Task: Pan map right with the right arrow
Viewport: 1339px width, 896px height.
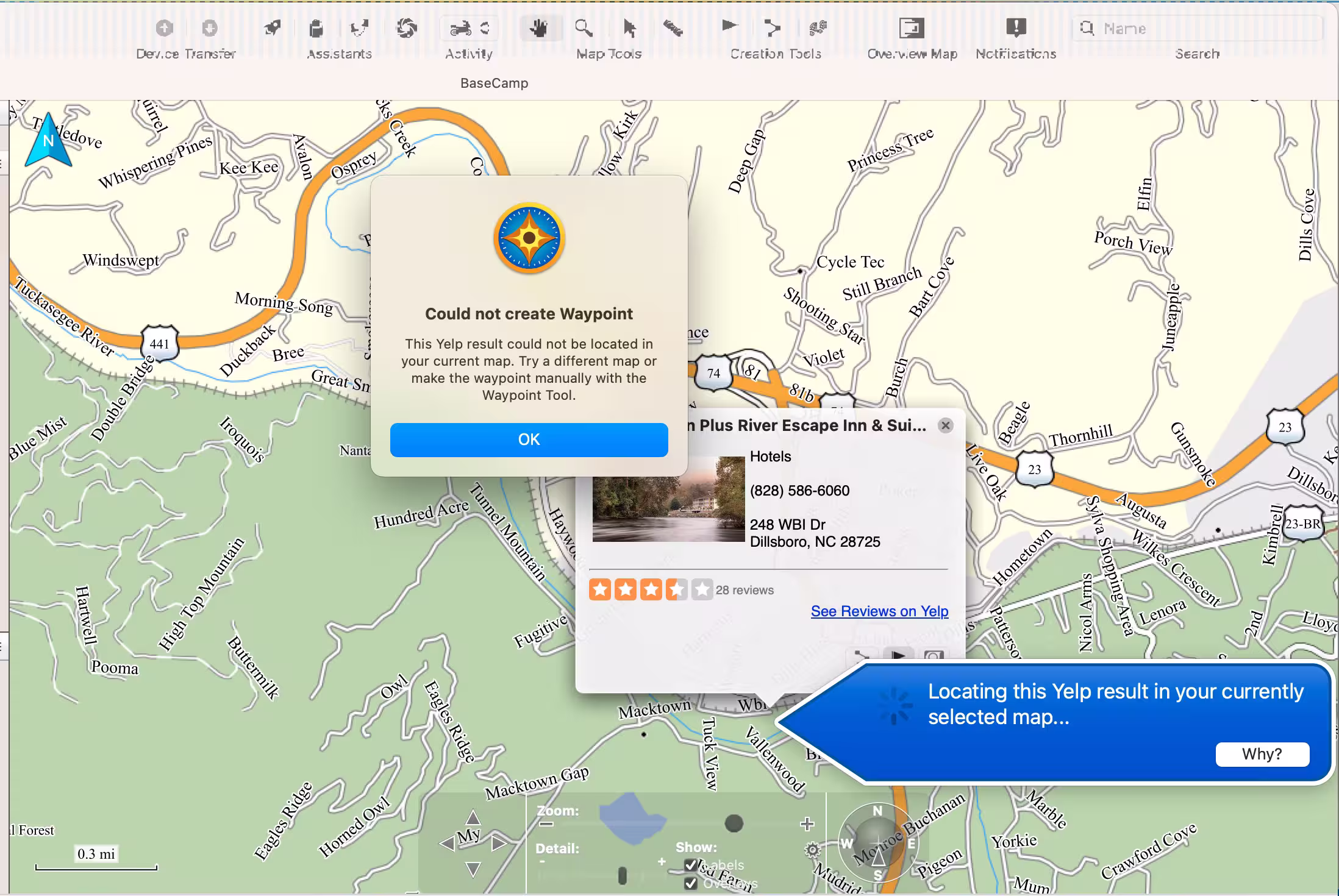Action: (x=499, y=844)
